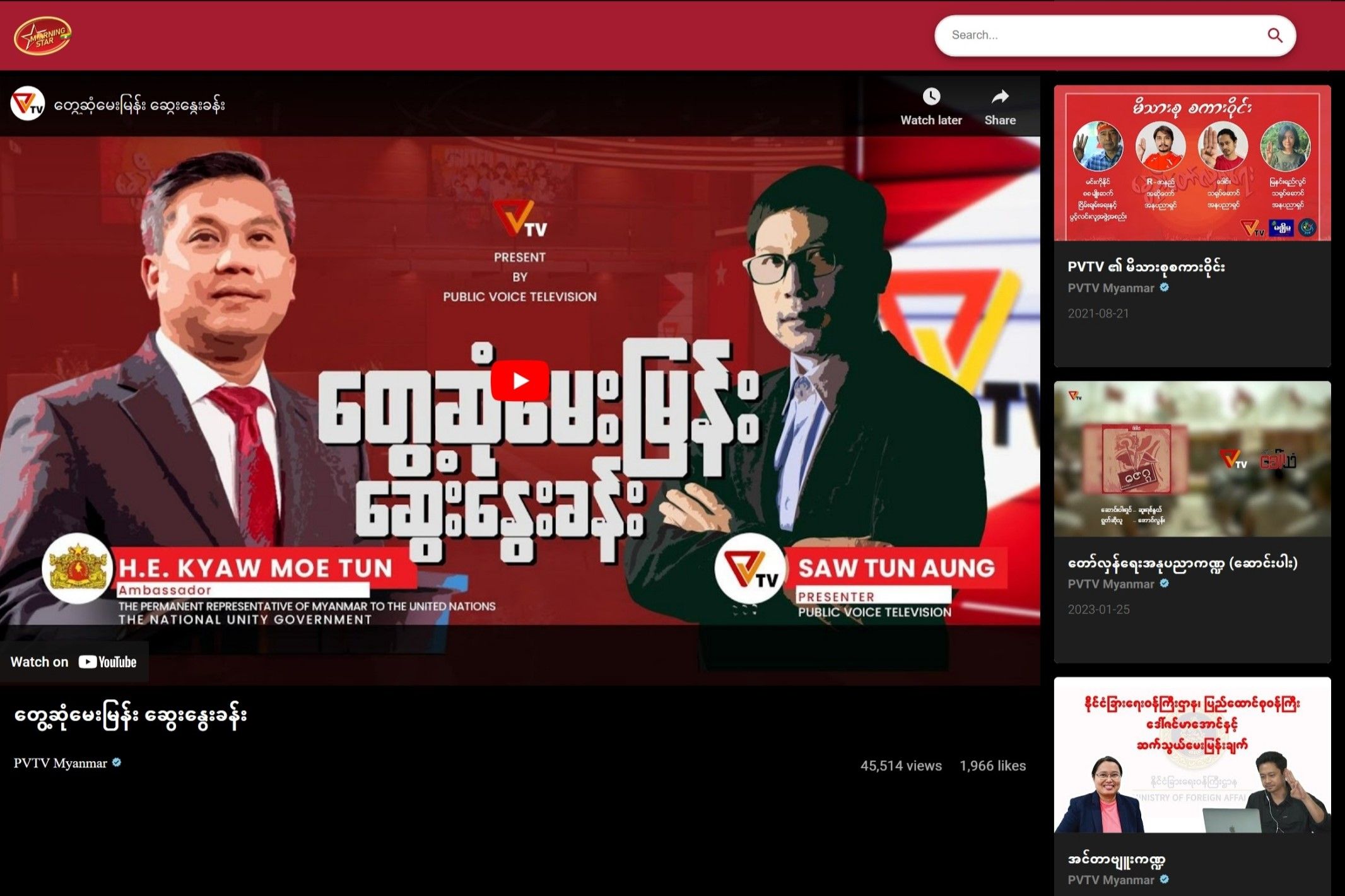Open the Foreign Affairs minister interview thumbnail
Screen dimensions: 1345x896
[1192, 755]
